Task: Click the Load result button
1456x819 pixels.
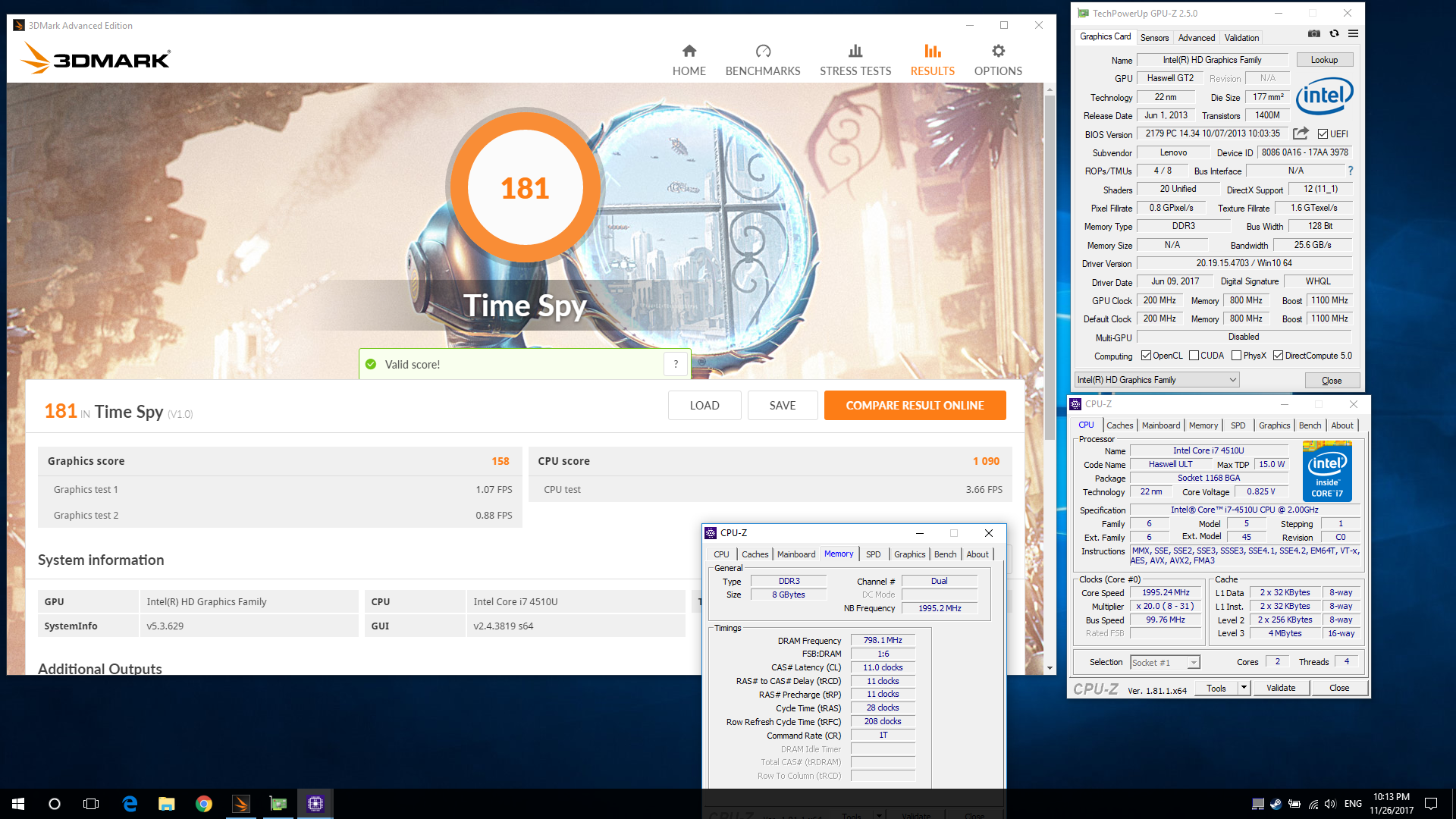Action: tap(704, 405)
